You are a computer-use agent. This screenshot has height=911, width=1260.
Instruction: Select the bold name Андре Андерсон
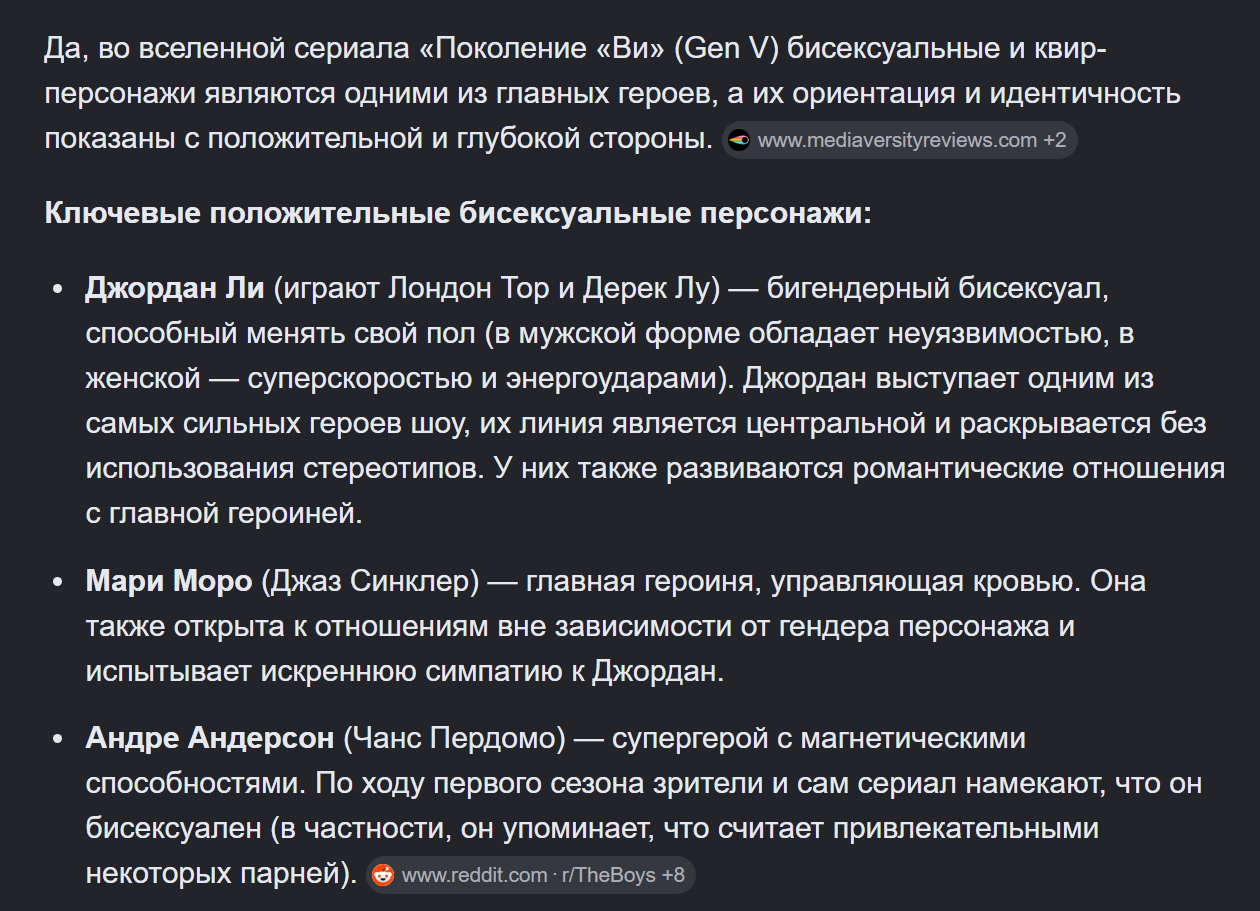point(210,738)
